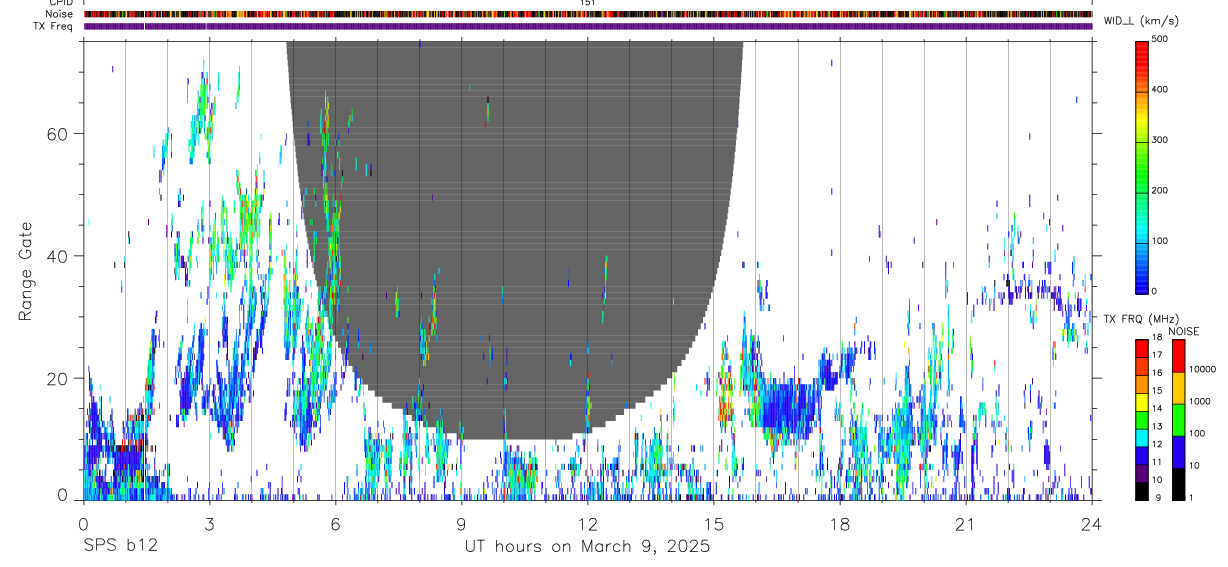Click the 16 tick on TX FRQ legend

point(1157,372)
